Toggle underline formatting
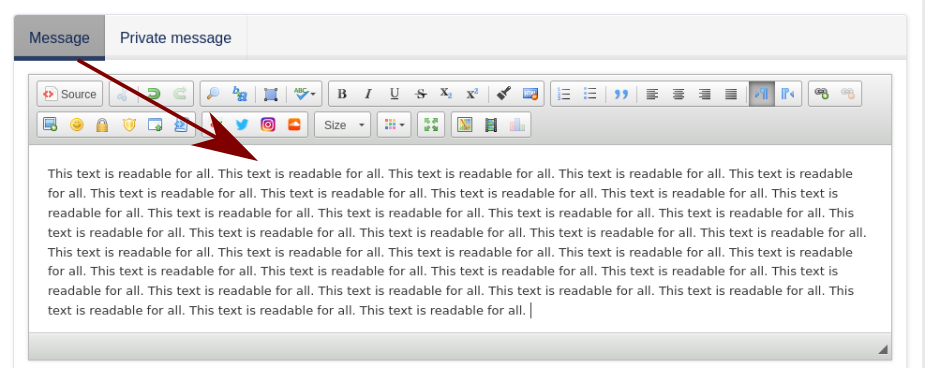 tap(395, 94)
